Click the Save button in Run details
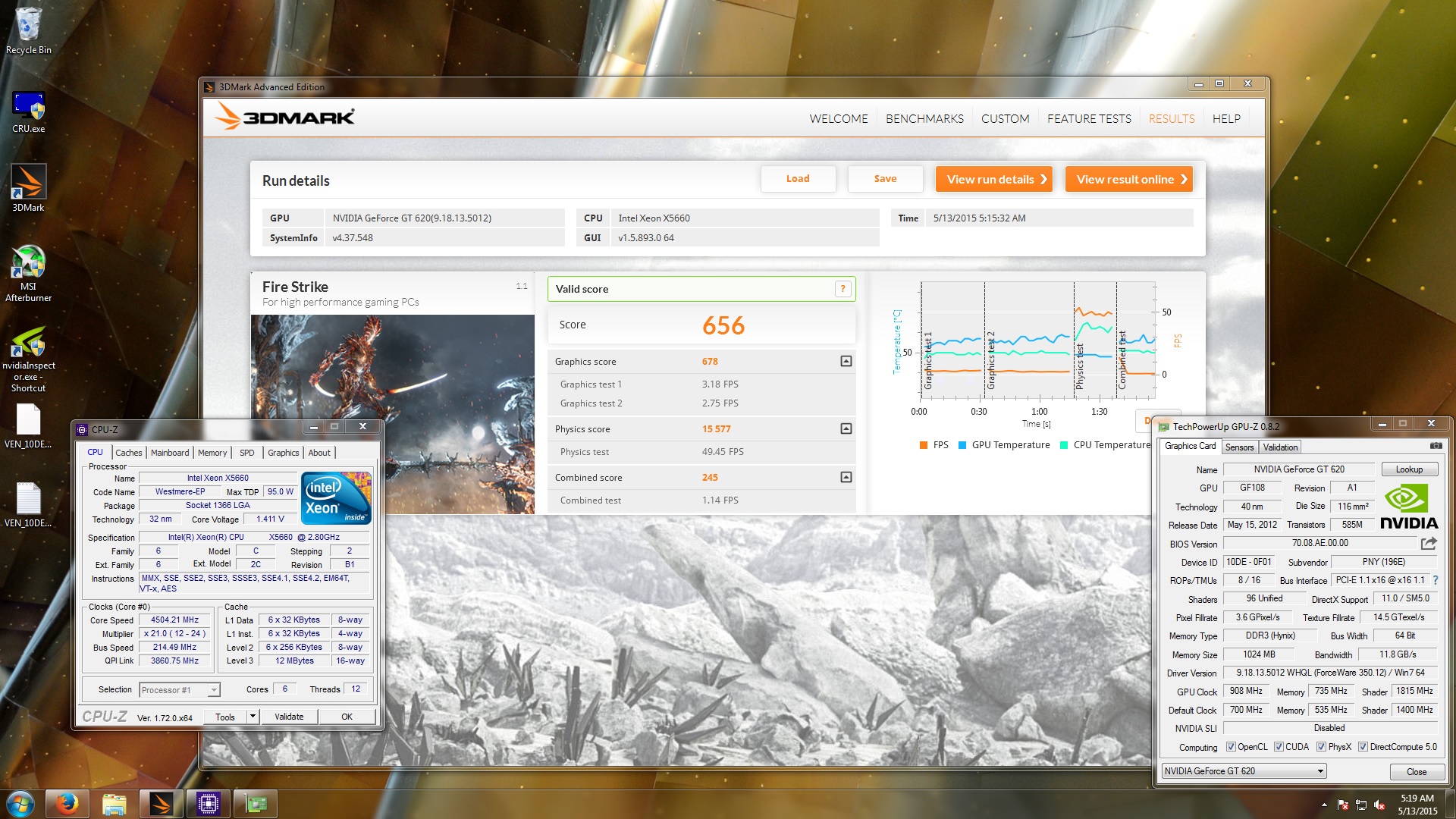This screenshot has width=1456, height=819. point(885,179)
